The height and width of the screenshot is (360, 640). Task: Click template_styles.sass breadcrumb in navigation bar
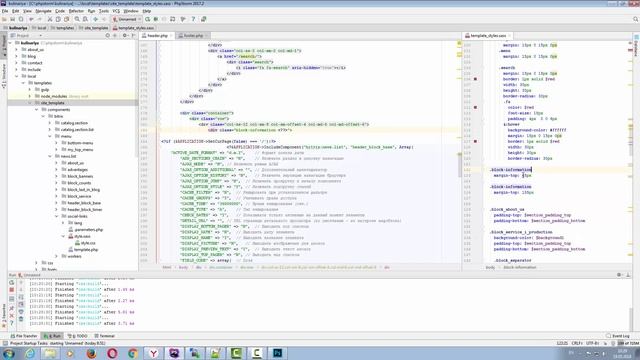[x=133, y=28]
